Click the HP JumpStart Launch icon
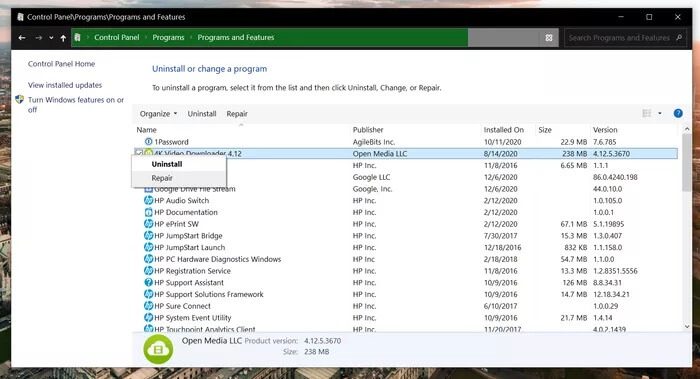Screen dimensions: 700x379 pyautogui.click(x=149, y=247)
